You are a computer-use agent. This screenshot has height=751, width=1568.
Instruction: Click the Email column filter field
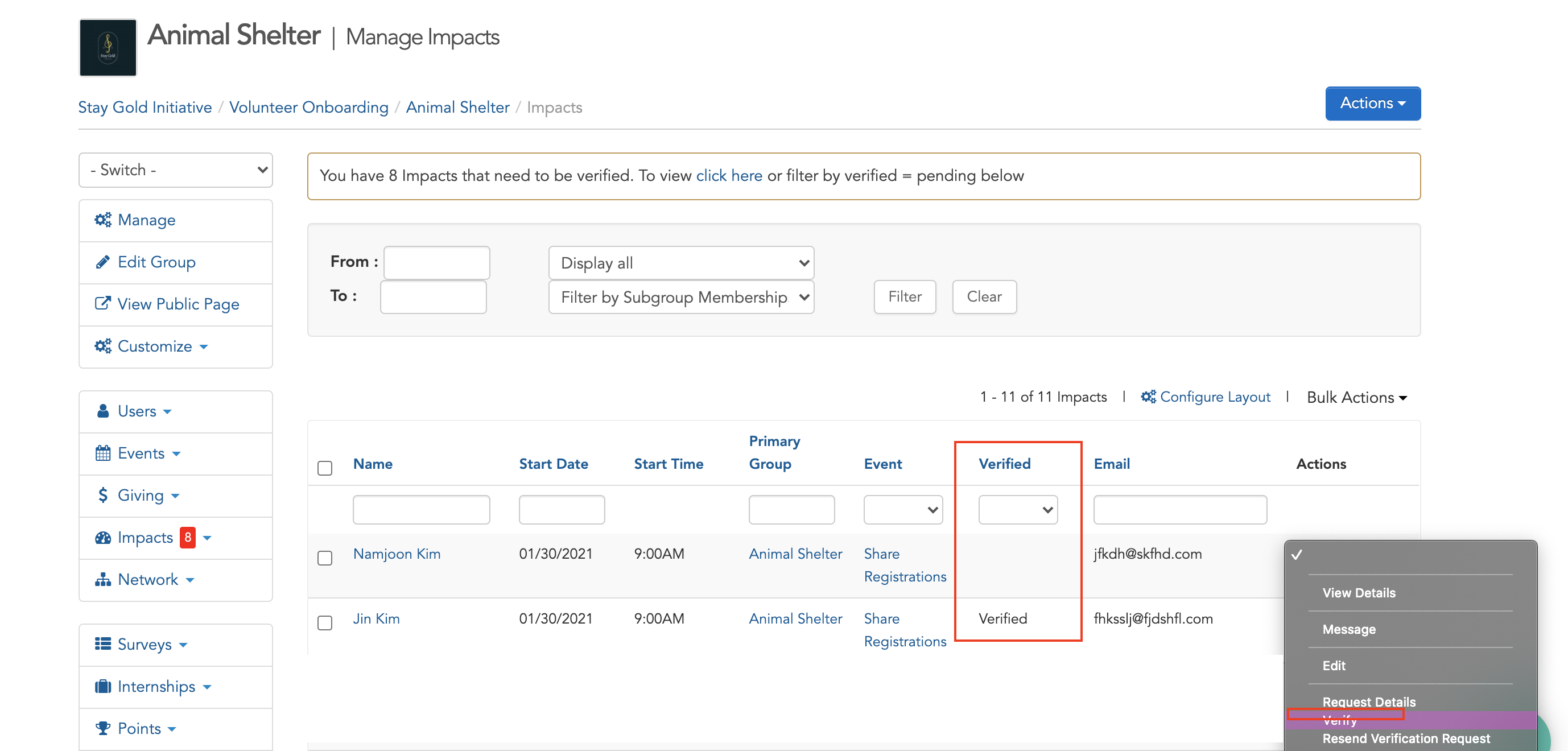1180,509
